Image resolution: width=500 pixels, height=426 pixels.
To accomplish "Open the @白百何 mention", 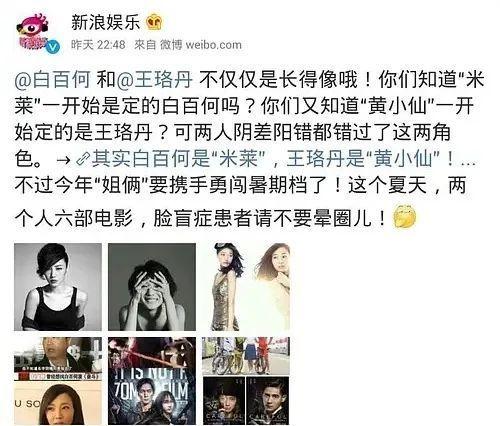I will (52, 80).
